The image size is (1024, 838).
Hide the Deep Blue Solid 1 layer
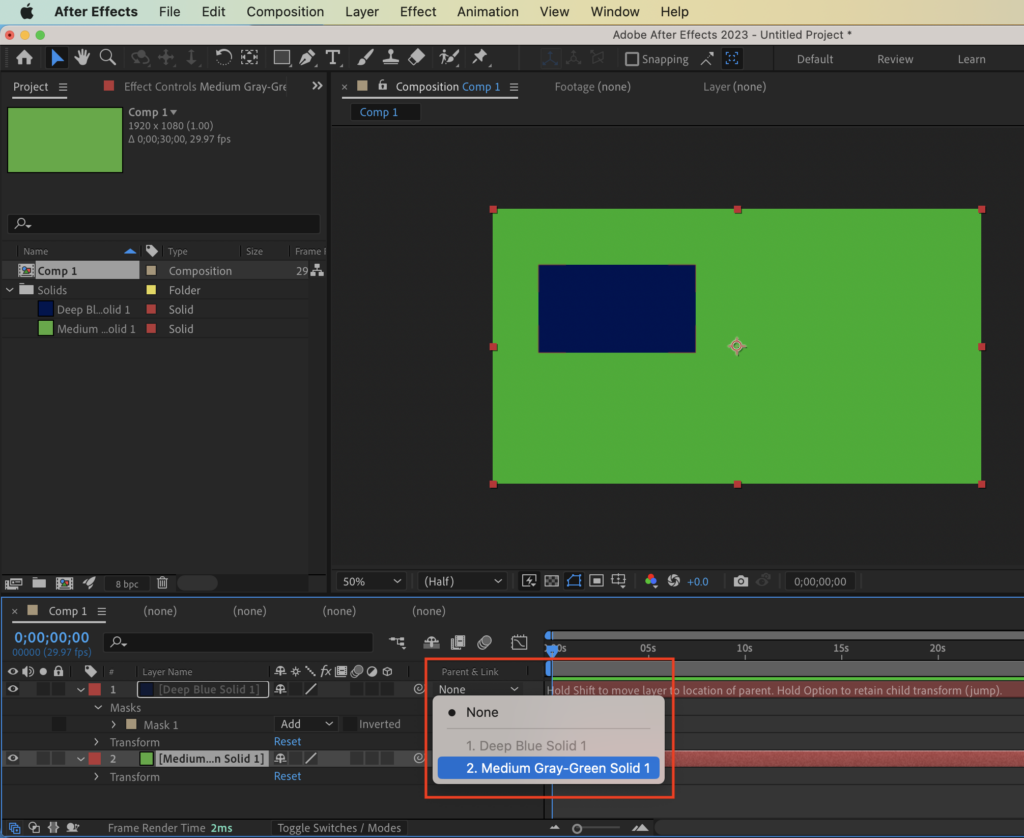(x=13, y=689)
